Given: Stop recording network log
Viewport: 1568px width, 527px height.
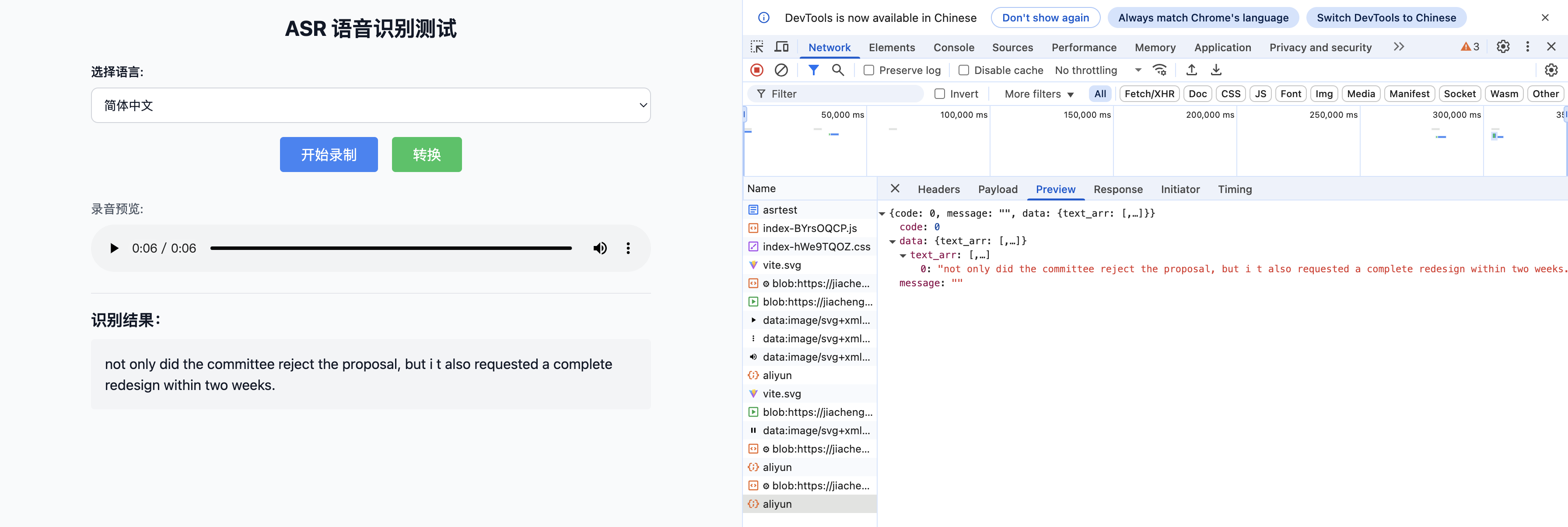Looking at the screenshot, I should 756,70.
